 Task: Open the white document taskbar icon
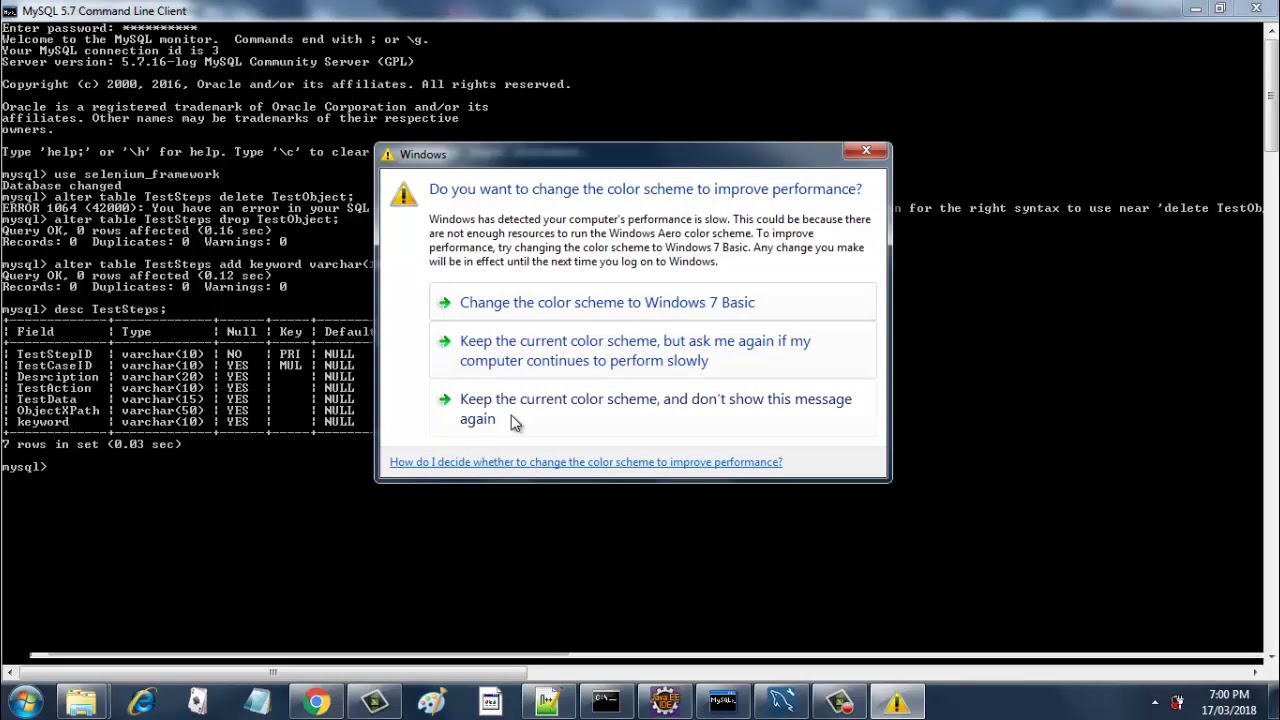click(x=490, y=702)
